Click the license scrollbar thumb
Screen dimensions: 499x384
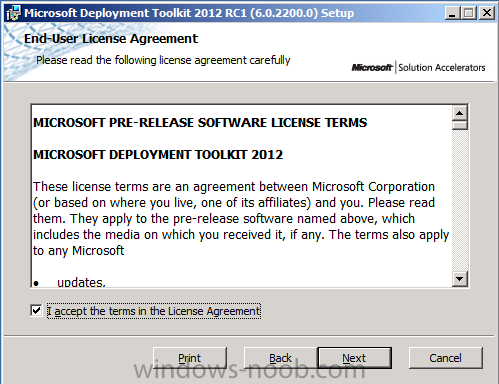click(460, 126)
